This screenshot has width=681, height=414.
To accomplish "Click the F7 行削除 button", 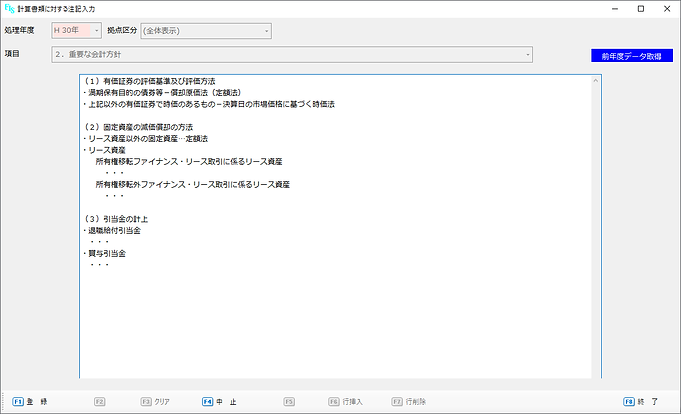I will (x=409, y=402).
